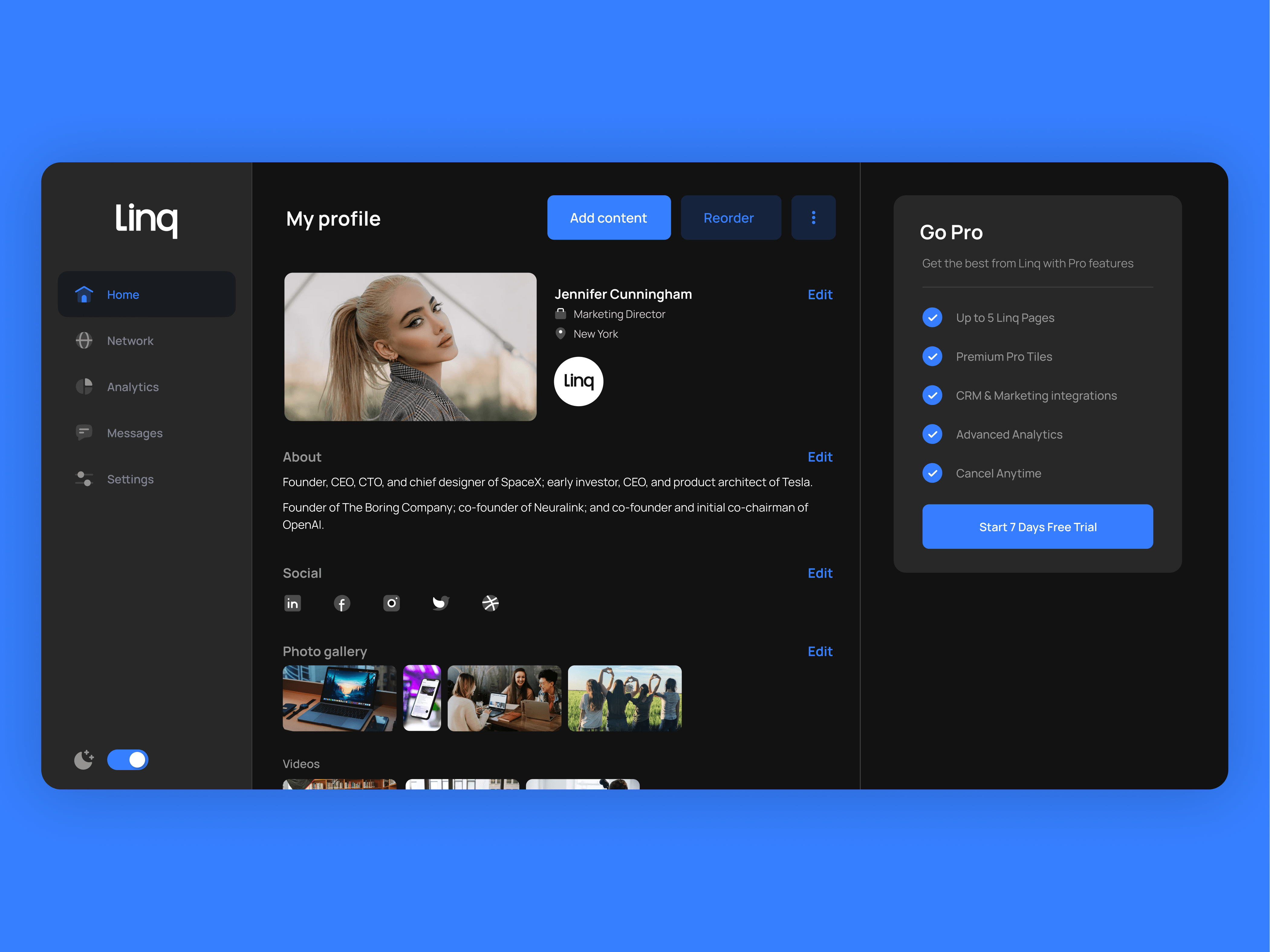Screen dimensions: 1270x952
Task: Click the profile photo of Jennifer
Action: (x=411, y=347)
